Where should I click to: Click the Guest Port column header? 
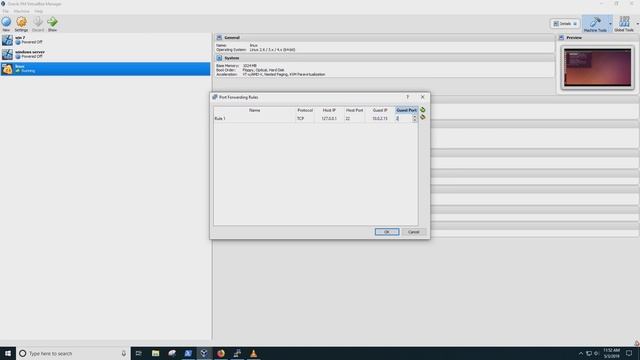(407, 110)
